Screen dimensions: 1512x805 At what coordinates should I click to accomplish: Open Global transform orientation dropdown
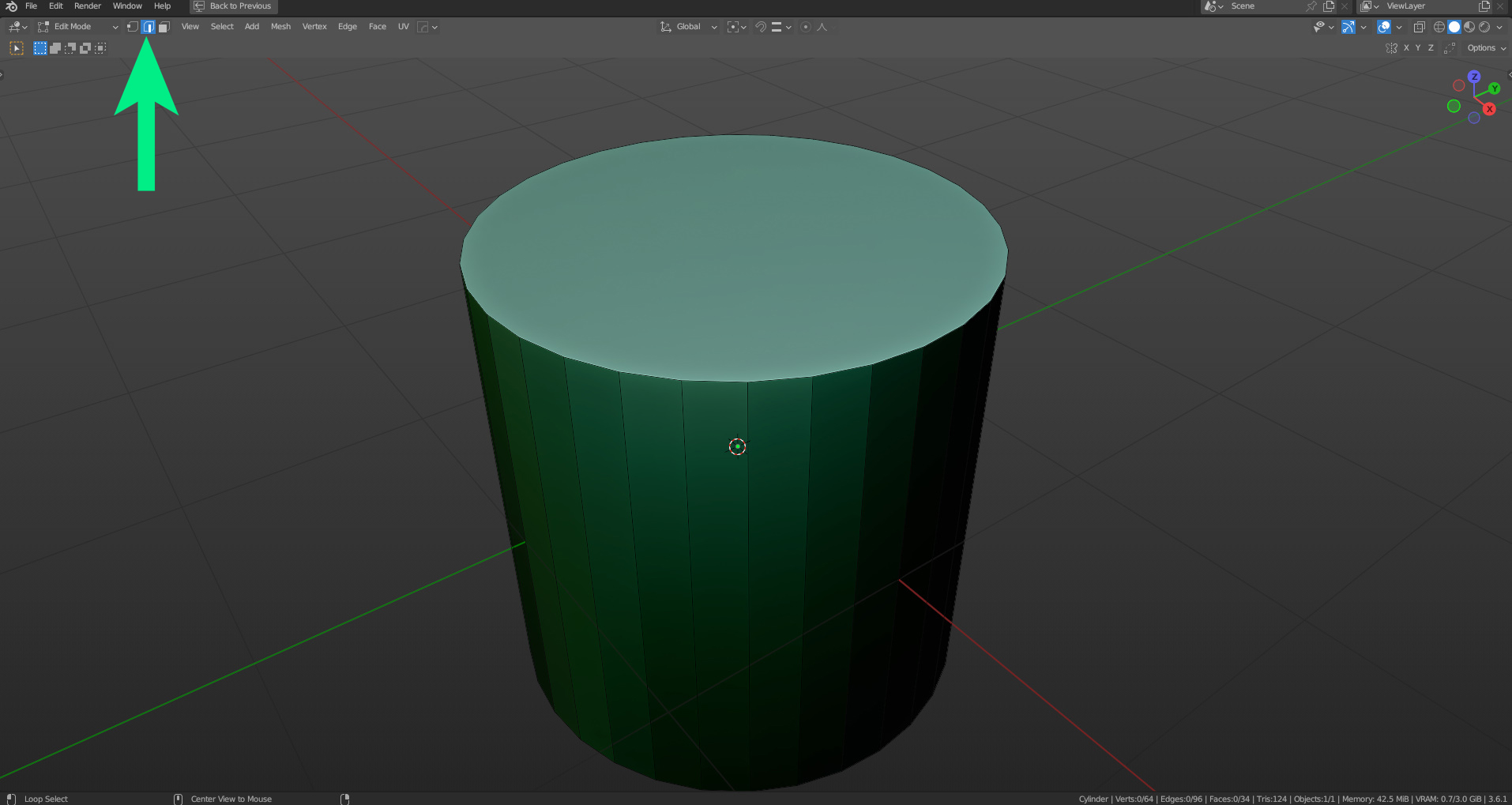pyautogui.click(x=689, y=27)
